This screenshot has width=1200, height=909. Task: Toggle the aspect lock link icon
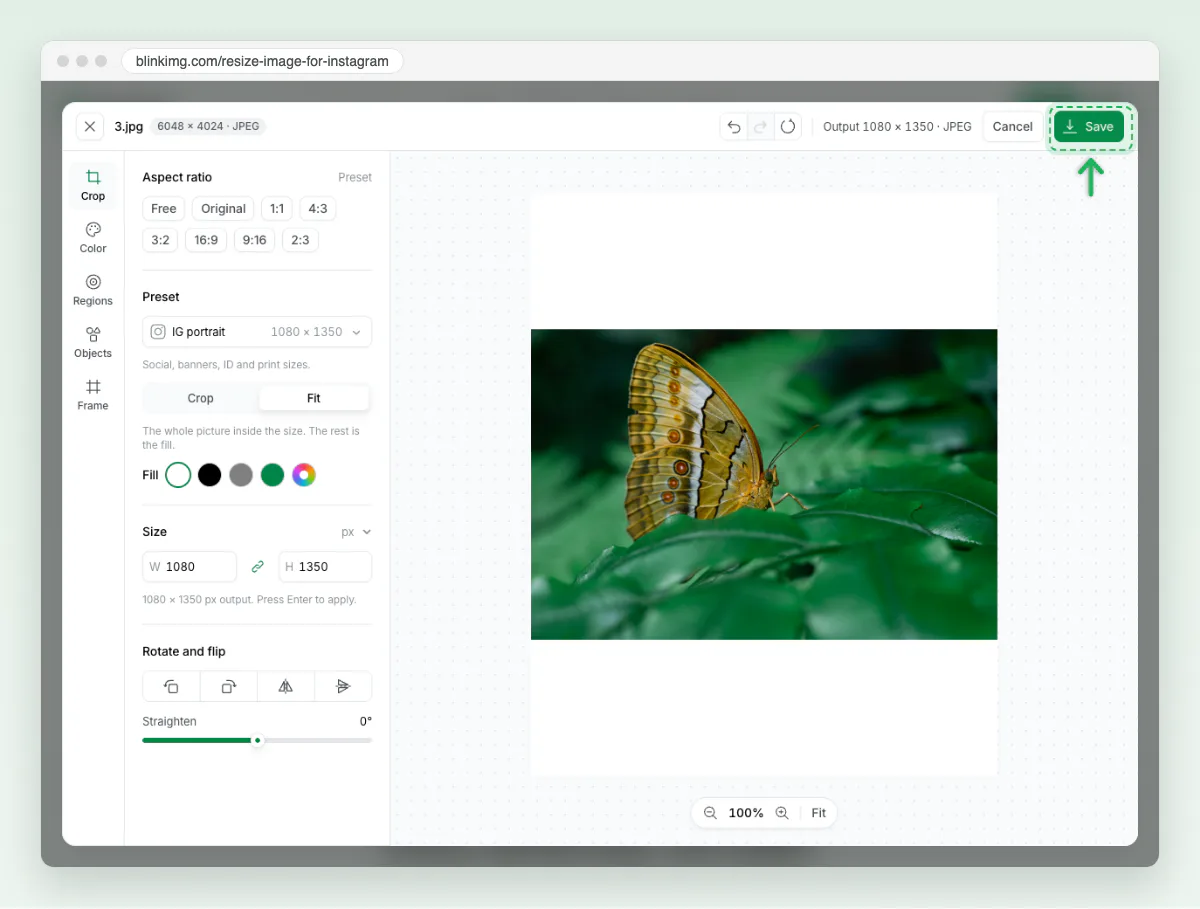coord(258,567)
